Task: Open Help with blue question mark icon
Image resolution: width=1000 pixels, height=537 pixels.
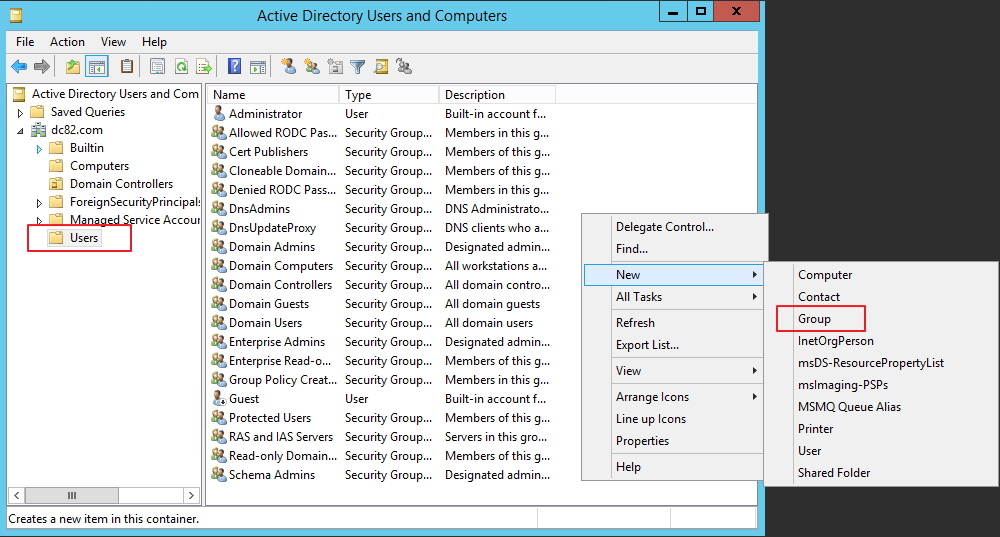Action: (x=235, y=66)
